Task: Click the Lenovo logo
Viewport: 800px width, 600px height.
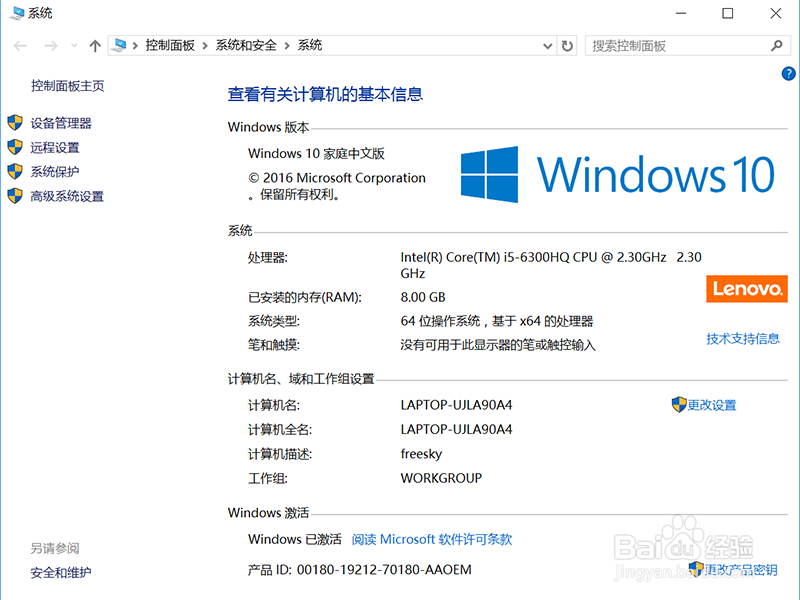Action: [747, 289]
